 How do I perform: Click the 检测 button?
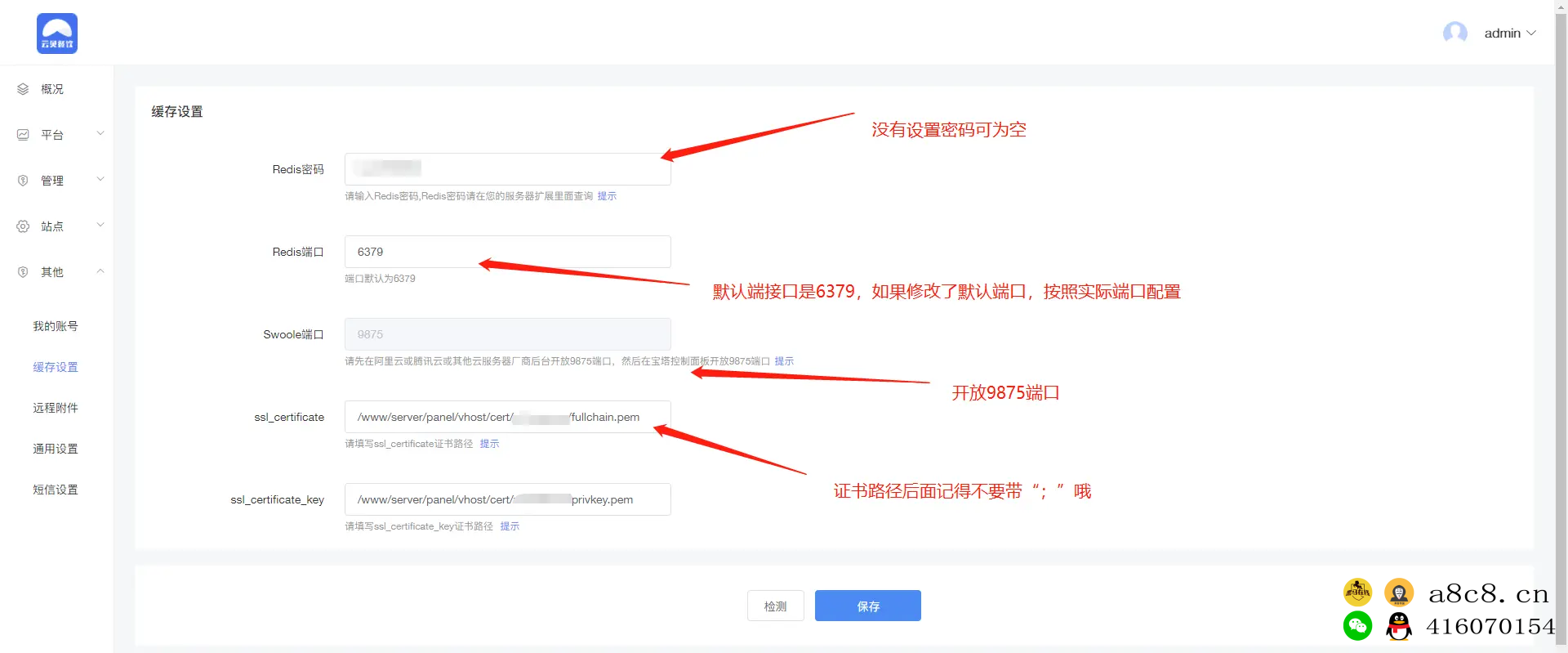pos(775,606)
